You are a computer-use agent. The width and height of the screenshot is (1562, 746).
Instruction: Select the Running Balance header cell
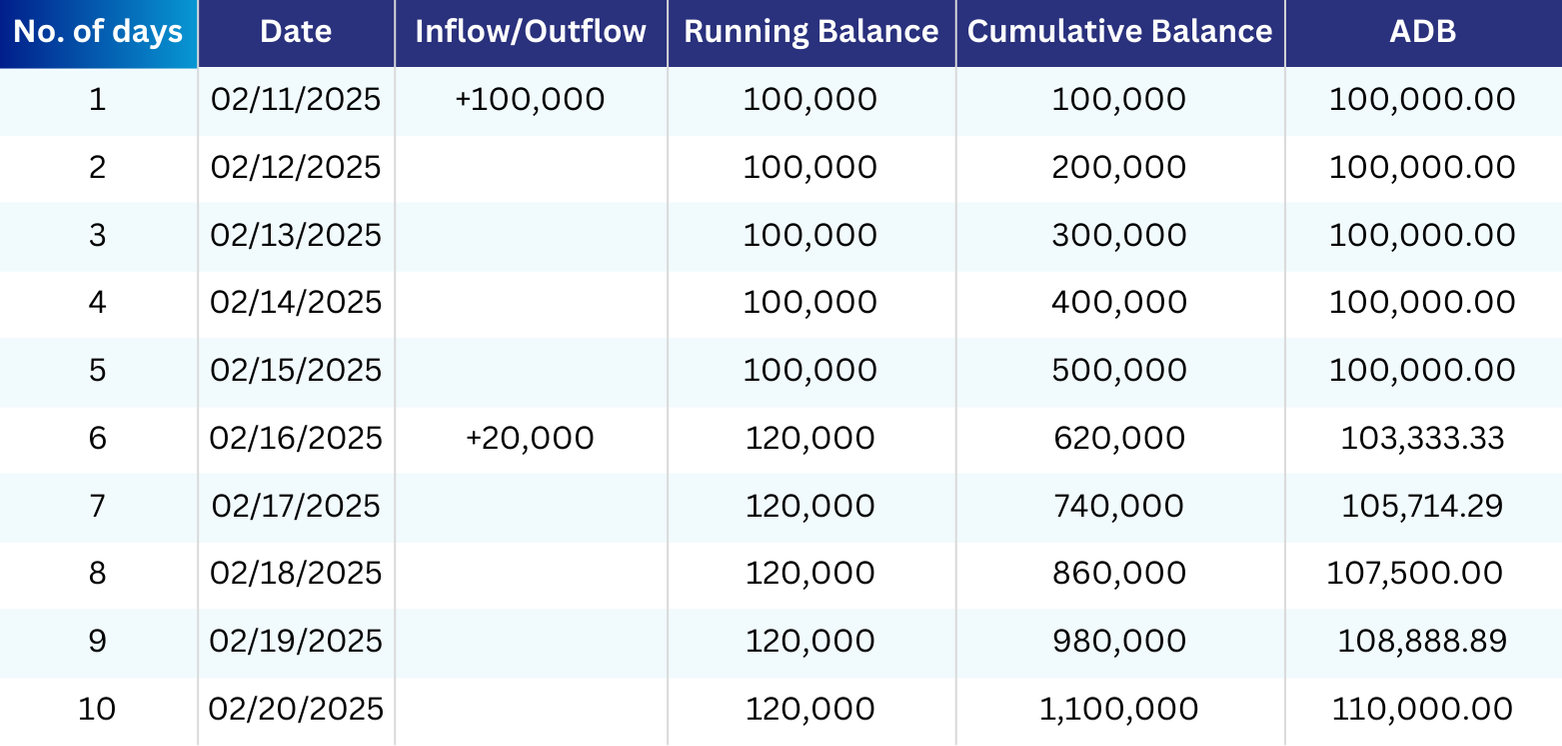pyautogui.click(x=811, y=32)
